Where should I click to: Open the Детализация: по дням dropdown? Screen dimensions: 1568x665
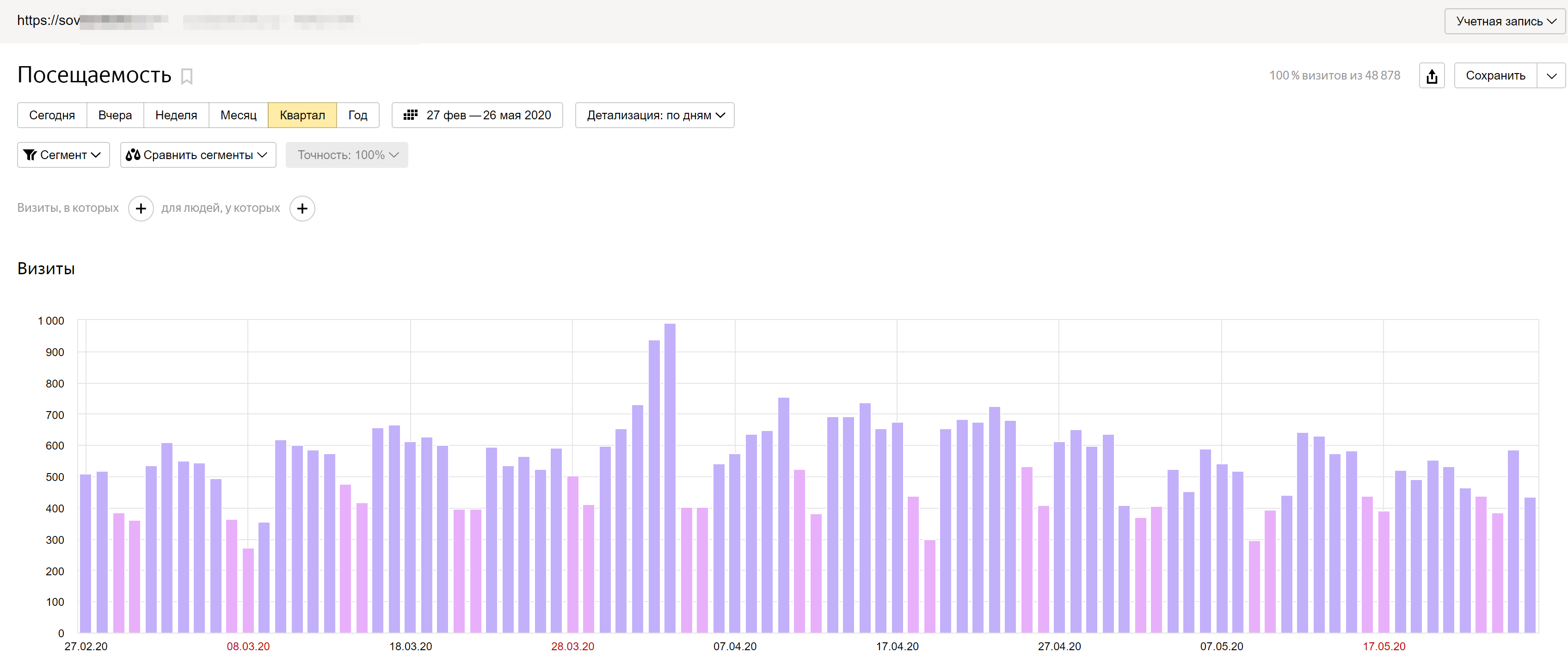[x=654, y=115]
